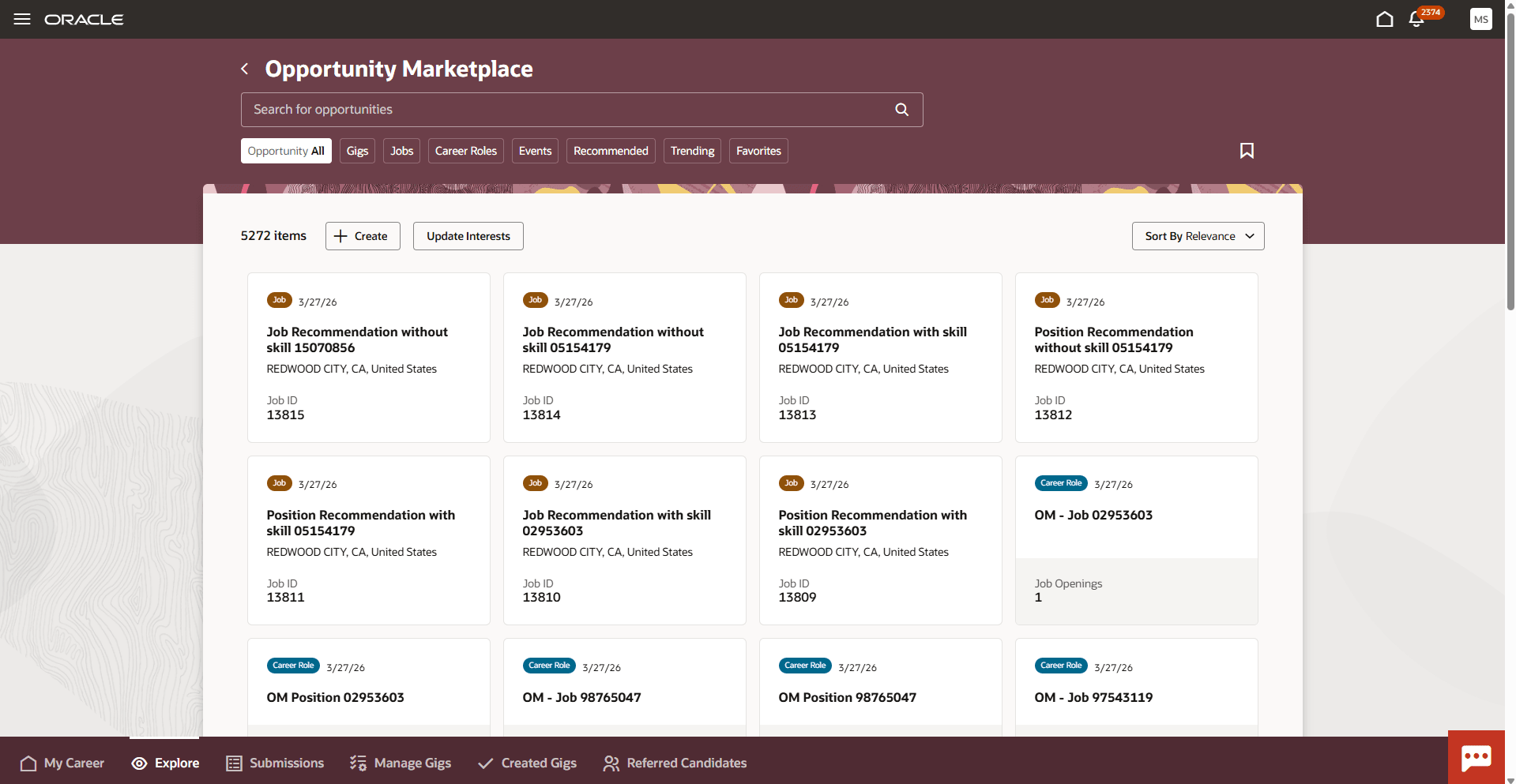Click the 5272 items count
The height and width of the screenshot is (784, 1516).
273,235
